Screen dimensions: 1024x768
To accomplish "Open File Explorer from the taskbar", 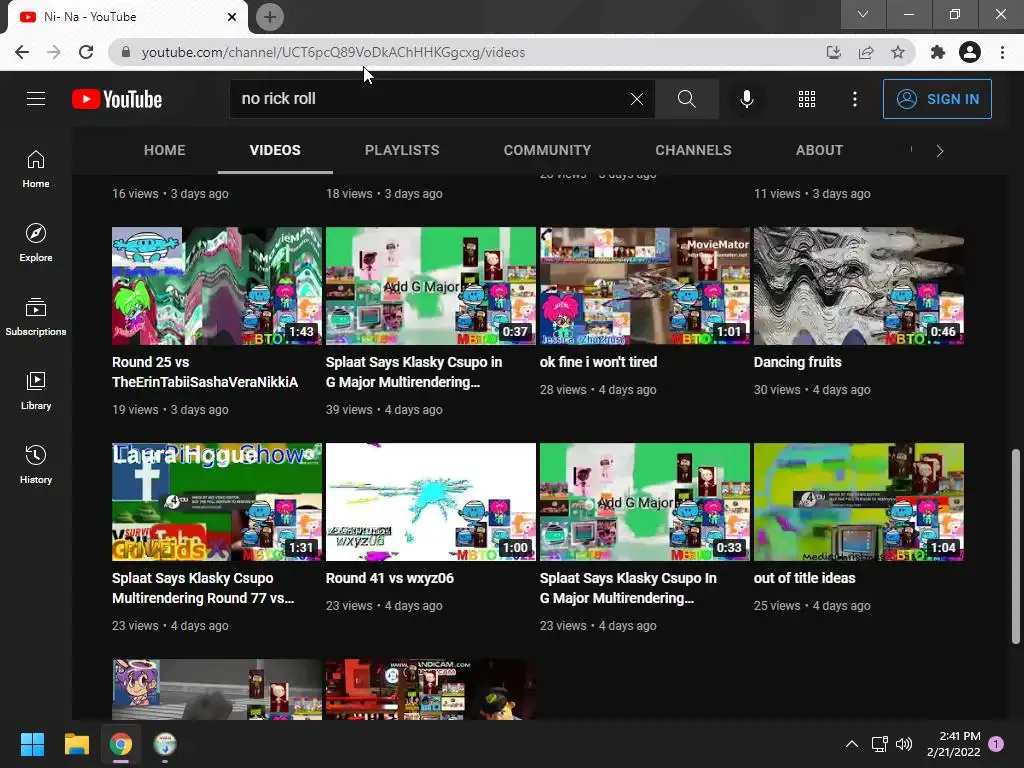I will (76, 744).
